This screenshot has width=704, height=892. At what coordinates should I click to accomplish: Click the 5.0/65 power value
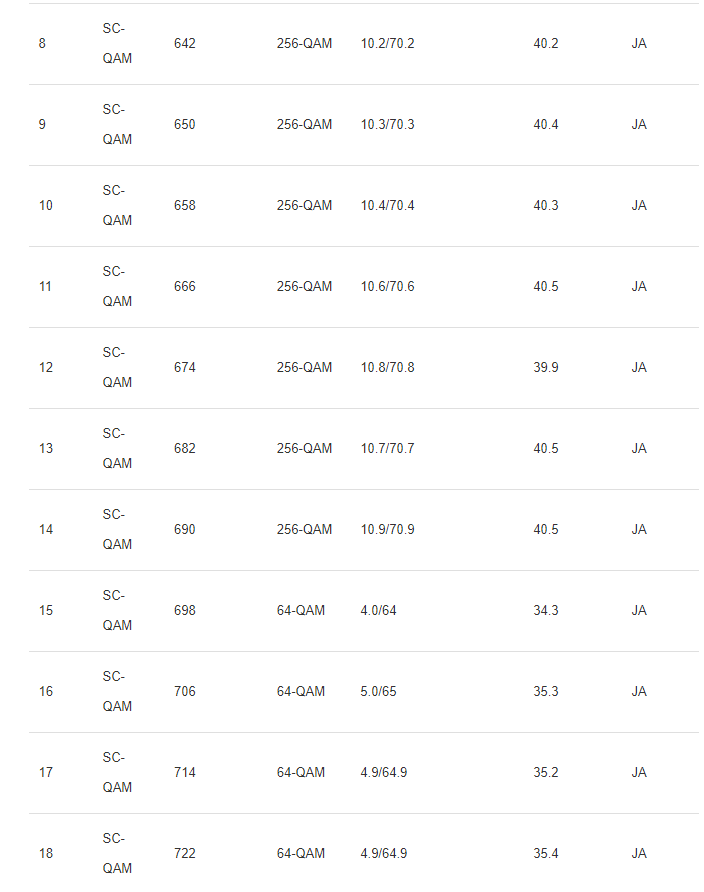coord(378,692)
